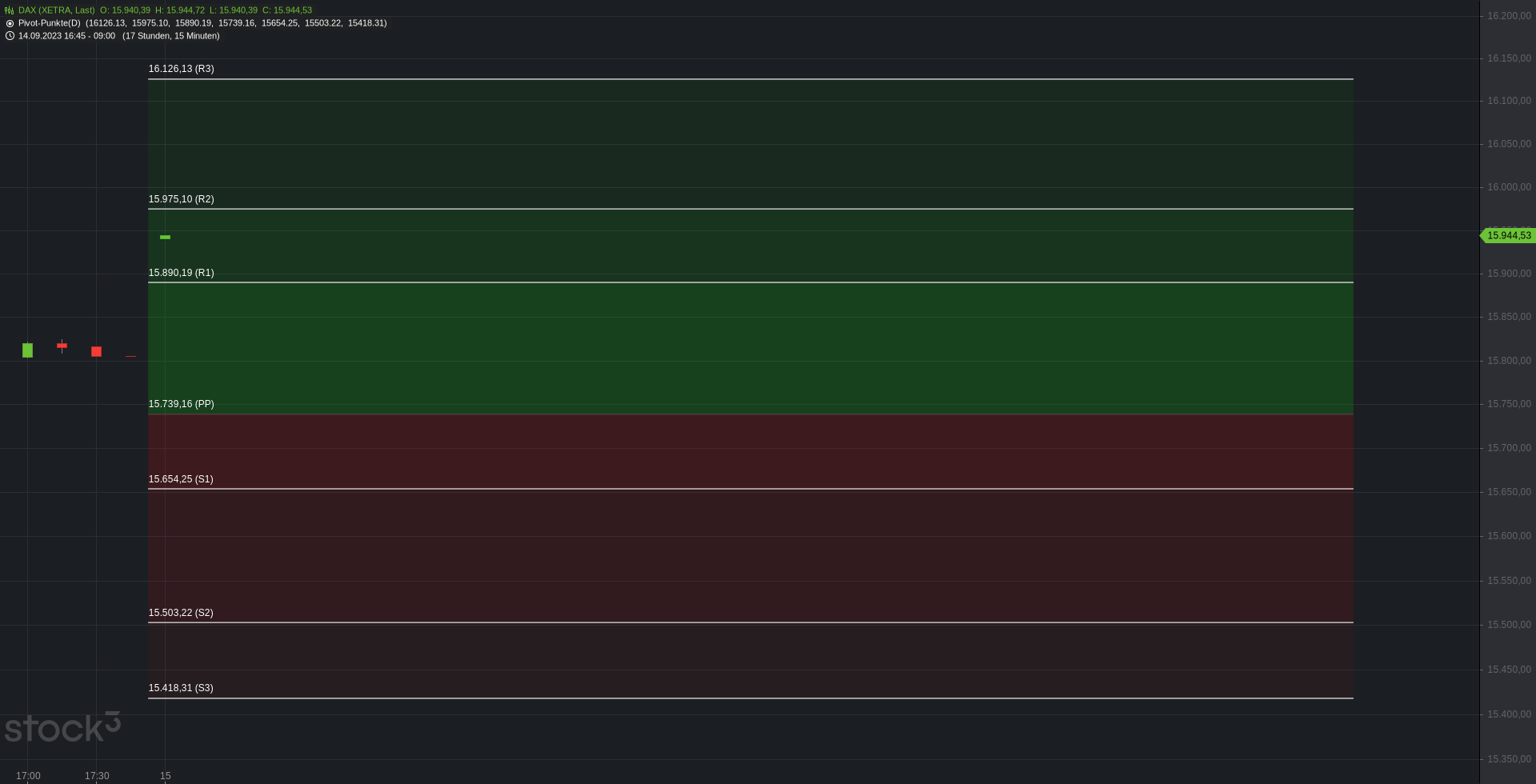Click the clock icon next to date range

(x=10, y=36)
